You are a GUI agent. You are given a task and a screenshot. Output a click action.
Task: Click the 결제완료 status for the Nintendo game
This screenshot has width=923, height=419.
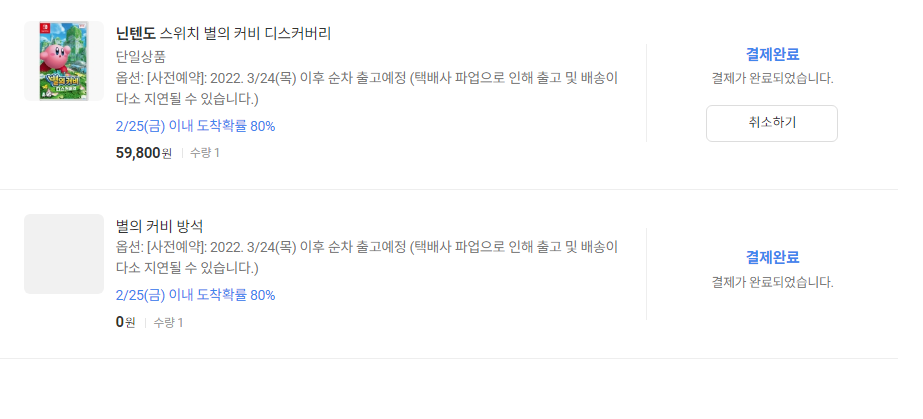pos(772,55)
